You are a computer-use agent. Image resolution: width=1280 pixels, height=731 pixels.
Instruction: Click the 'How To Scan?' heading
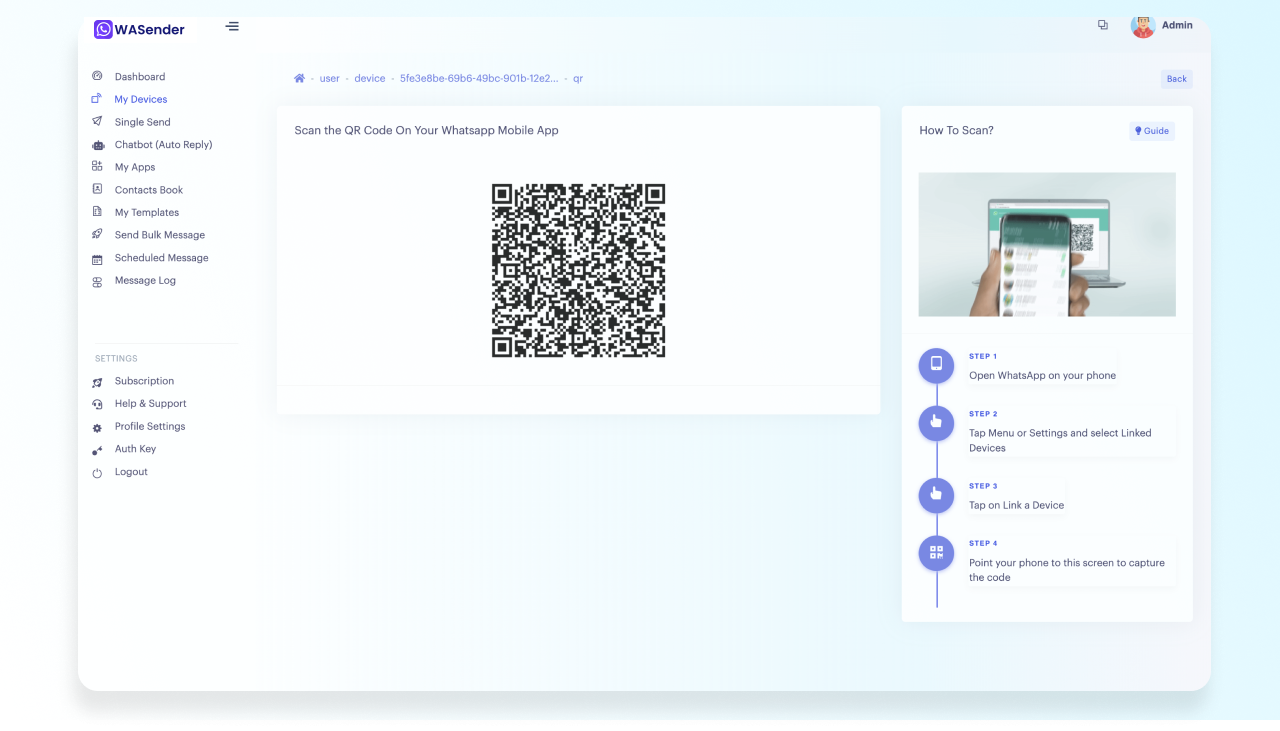(956, 131)
